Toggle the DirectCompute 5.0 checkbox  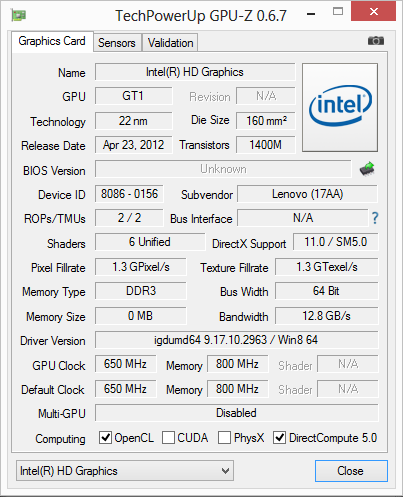pyautogui.click(x=279, y=438)
